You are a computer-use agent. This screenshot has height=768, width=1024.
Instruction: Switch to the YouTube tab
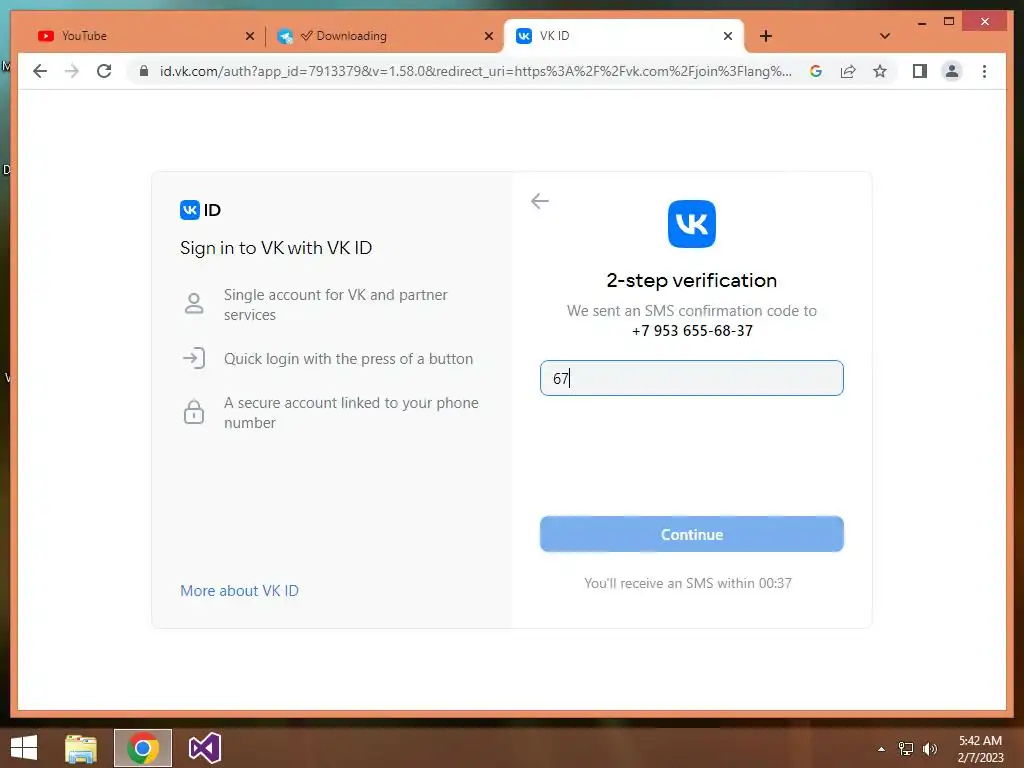pyautogui.click(x=145, y=36)
